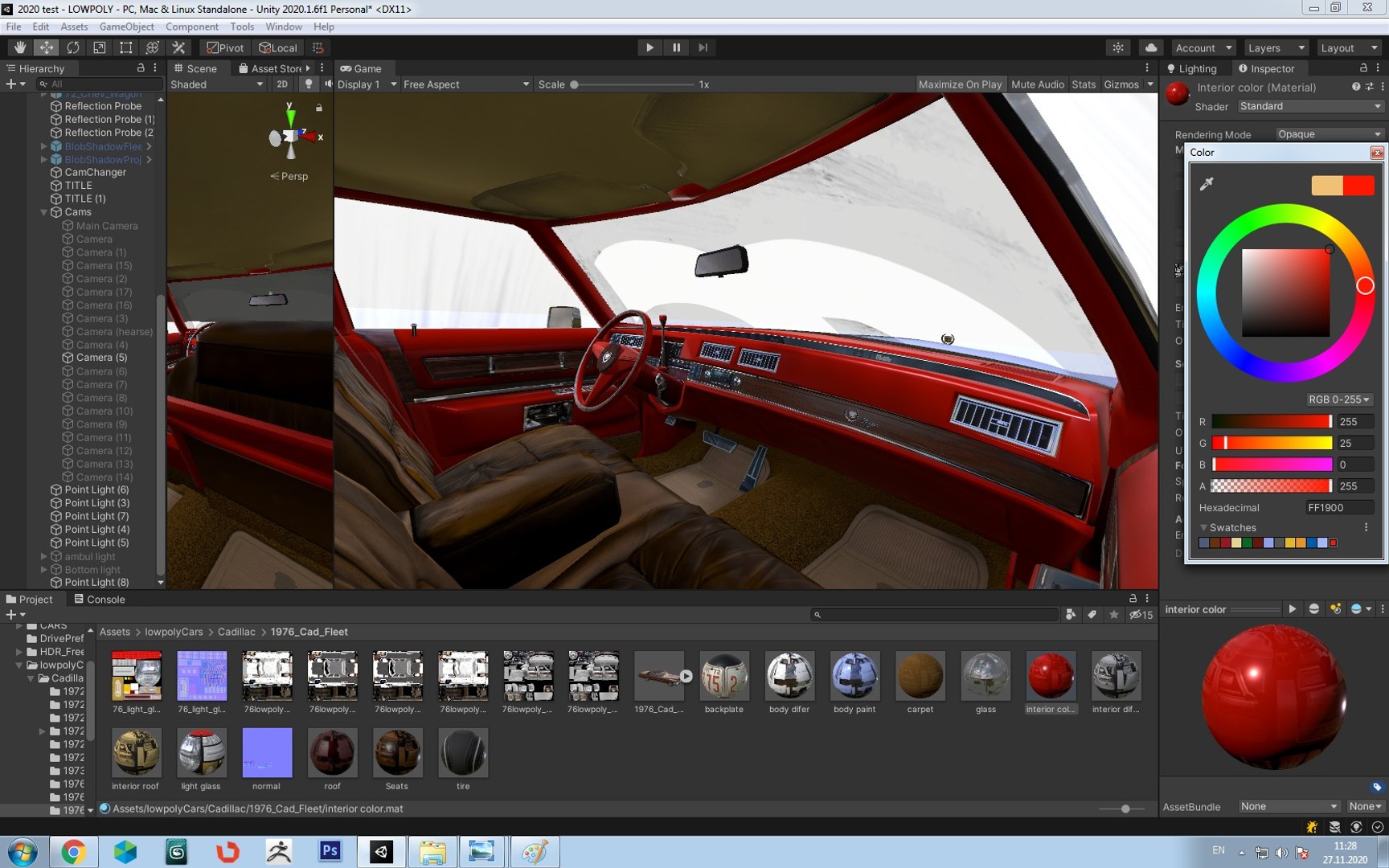Click the Project search field
1389x868 pixels.
(934, 615)
